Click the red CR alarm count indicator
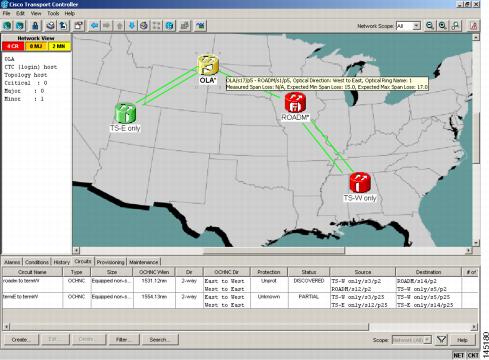The image size is (489, 360). (13, 46)
